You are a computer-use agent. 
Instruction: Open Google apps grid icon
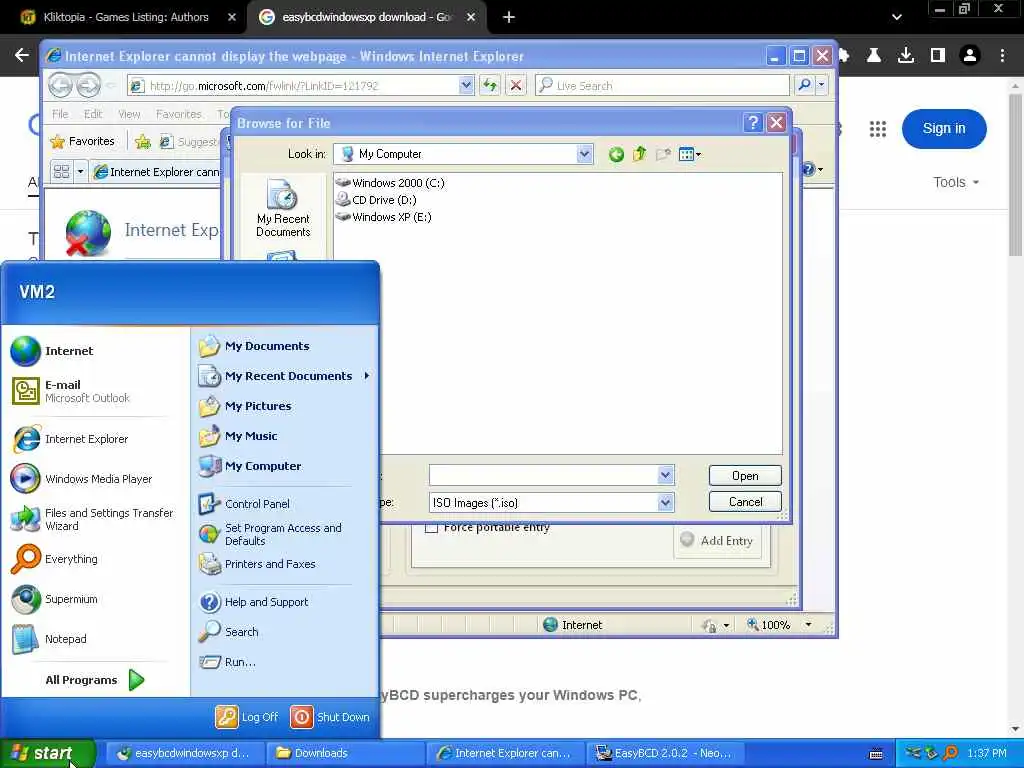pyautogui.click(x=878, y=129)
